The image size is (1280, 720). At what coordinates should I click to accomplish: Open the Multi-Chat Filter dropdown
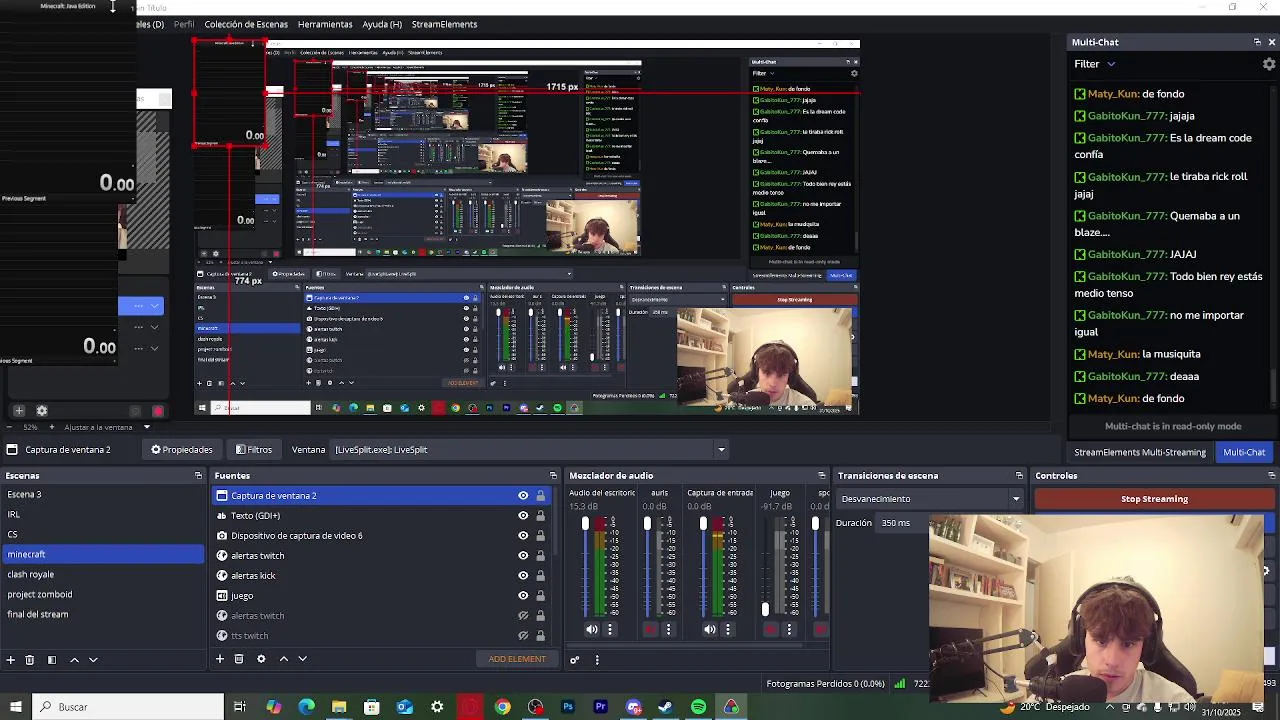1095,64
